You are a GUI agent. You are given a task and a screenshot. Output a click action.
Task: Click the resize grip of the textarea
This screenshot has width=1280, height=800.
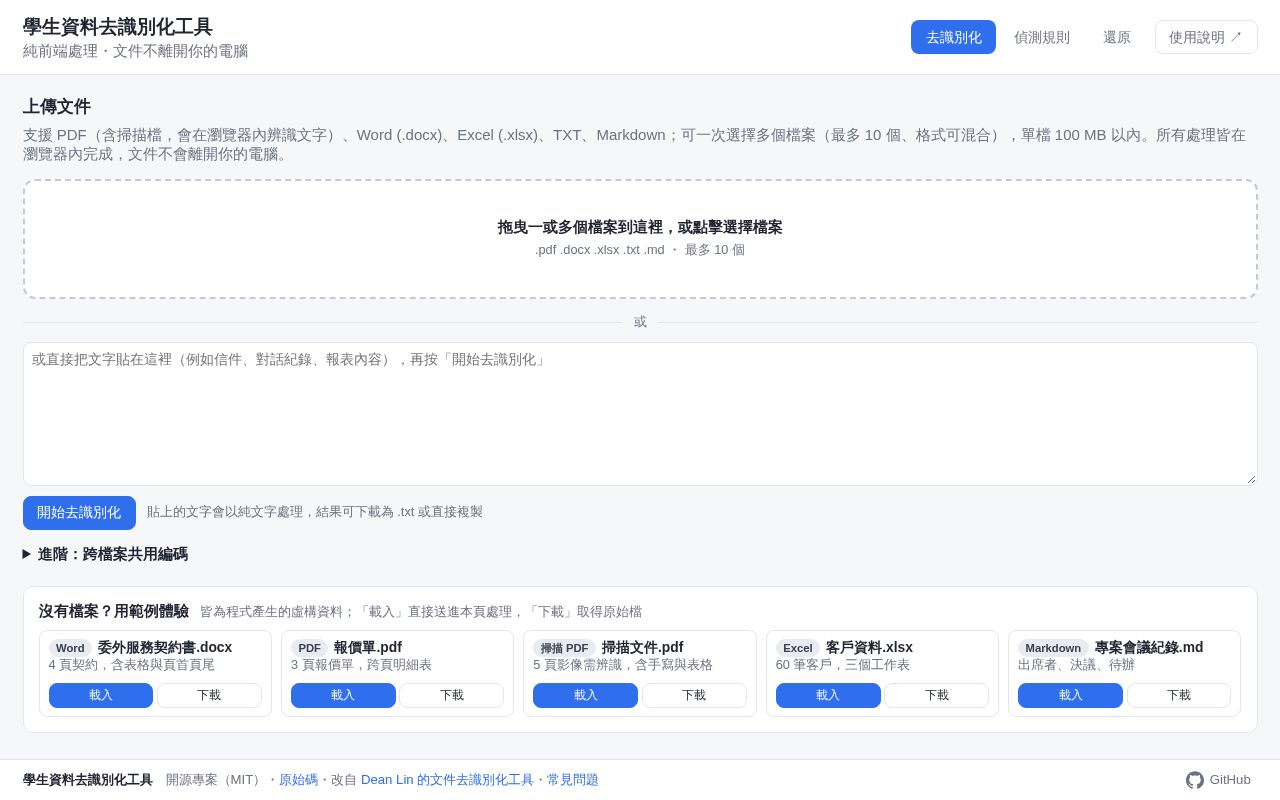tap(1250, 478)
